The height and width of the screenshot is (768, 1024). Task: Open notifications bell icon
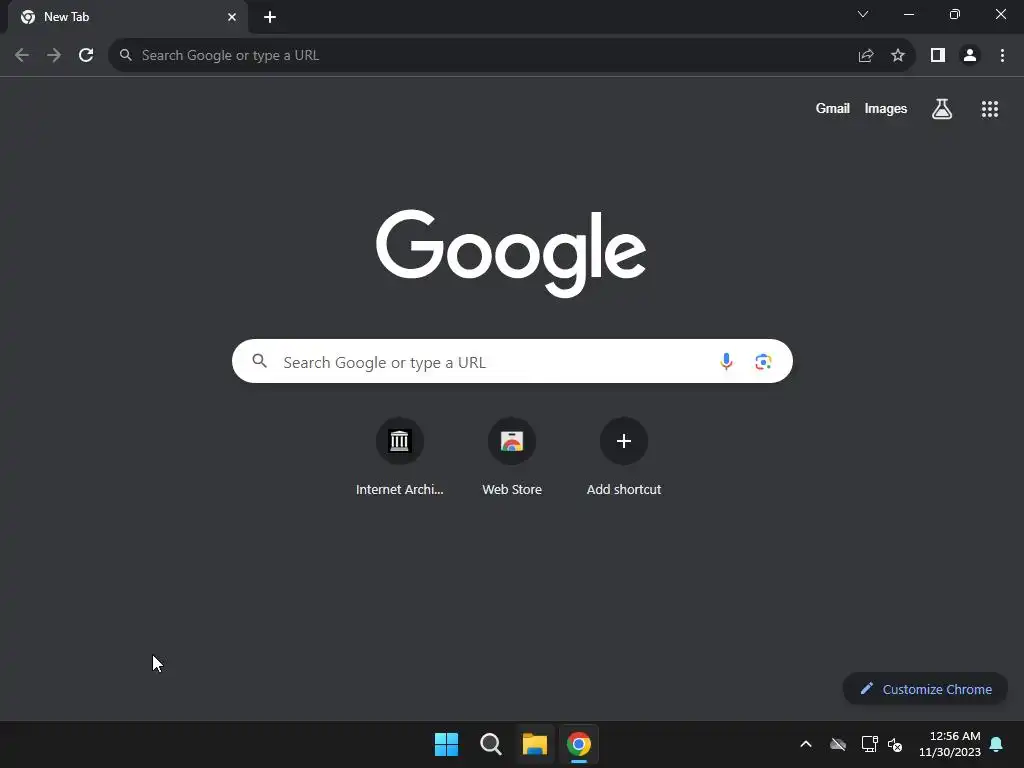pyautogui.click(x=997, y=744)
